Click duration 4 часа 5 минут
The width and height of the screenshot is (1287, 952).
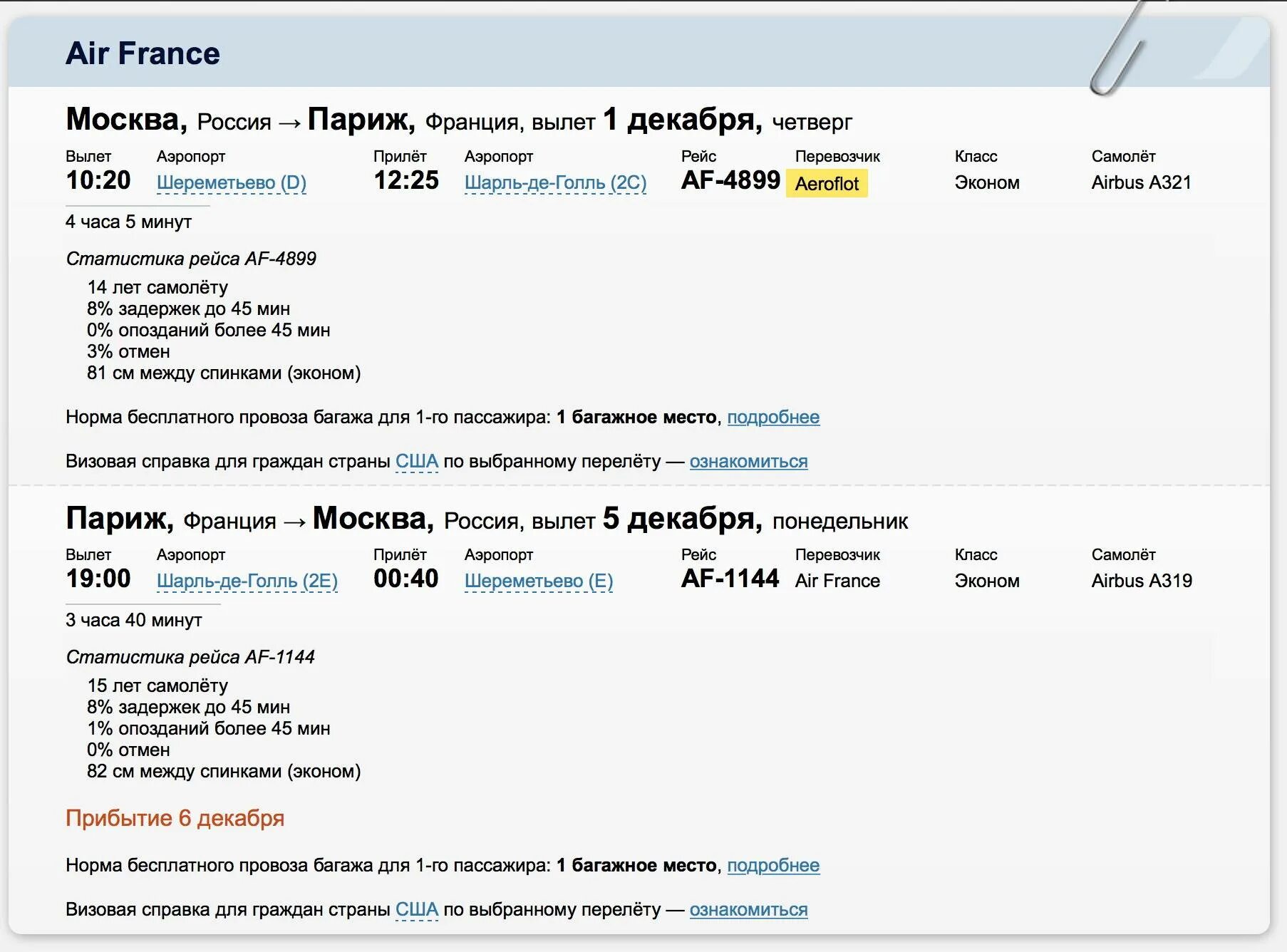point(128,222)
